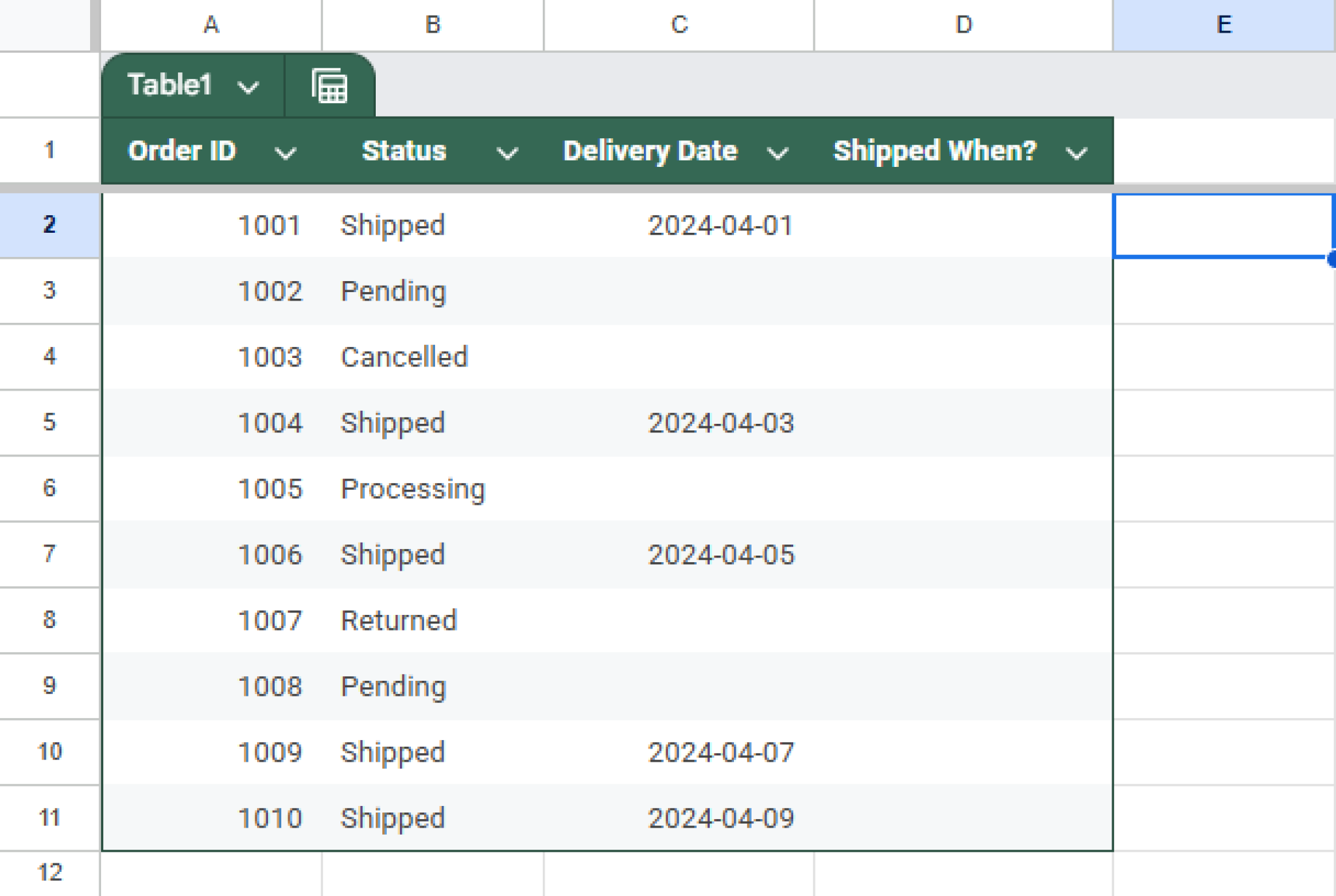Viewport: 1336px width, 896px height.
Task: Open the Table1 options menu
Action: [251, 85]
